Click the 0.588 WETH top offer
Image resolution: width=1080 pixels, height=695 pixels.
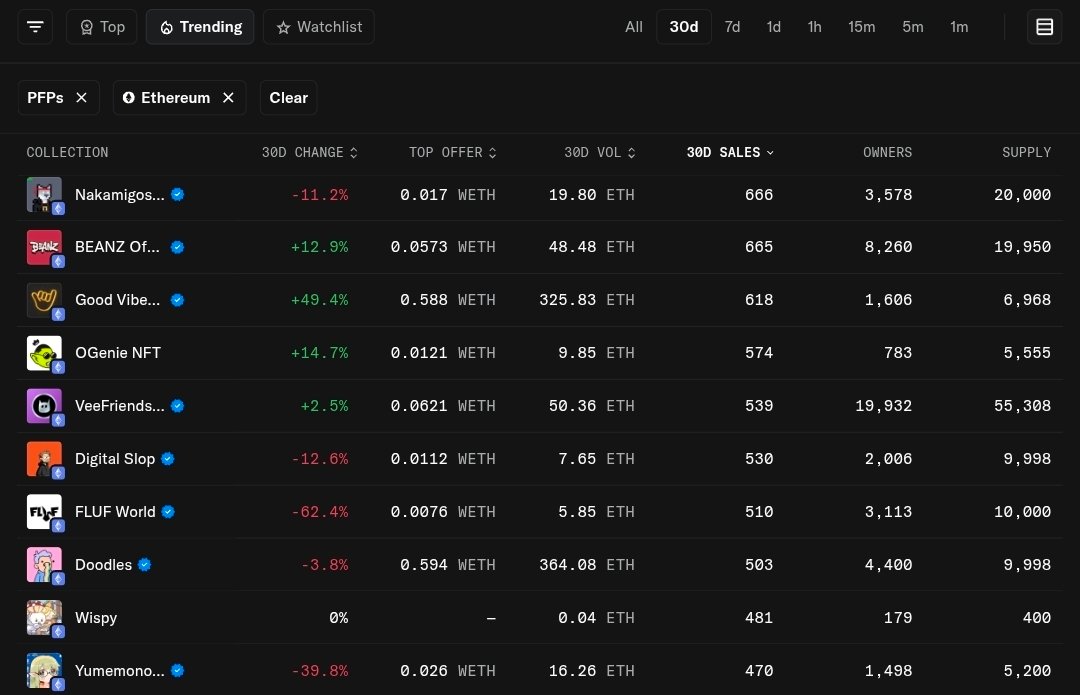pyautogui.click(x=448, y=300)
